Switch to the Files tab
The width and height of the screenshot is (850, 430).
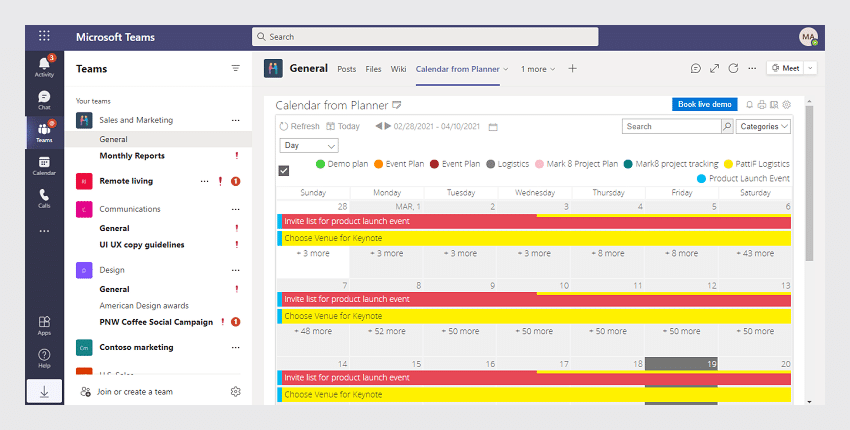pyautogui.click(x=373, y=69)
